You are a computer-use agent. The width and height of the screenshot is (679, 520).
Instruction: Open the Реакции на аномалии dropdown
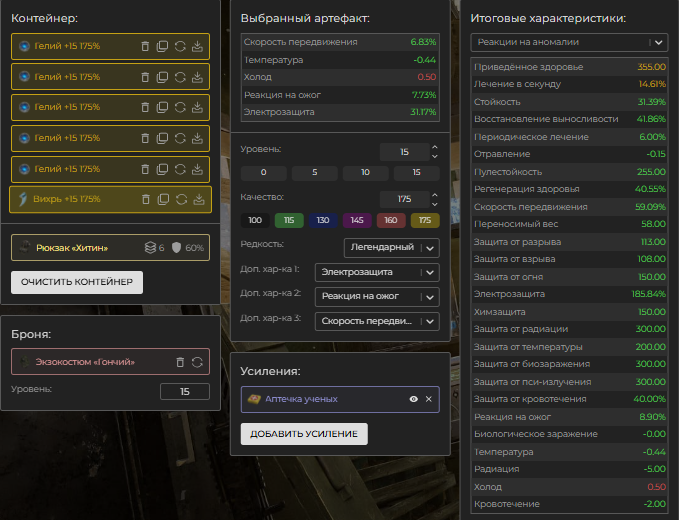click(569, 42)
